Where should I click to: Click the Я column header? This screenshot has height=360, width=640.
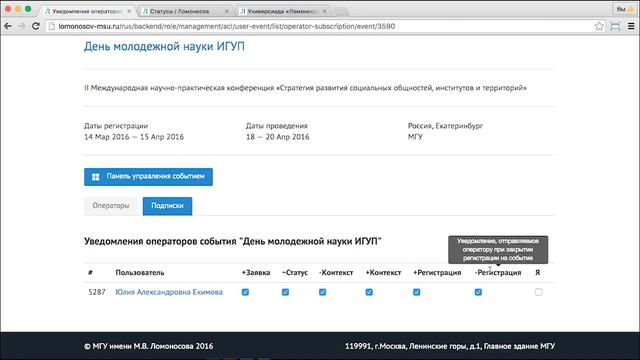pos(538,273)
